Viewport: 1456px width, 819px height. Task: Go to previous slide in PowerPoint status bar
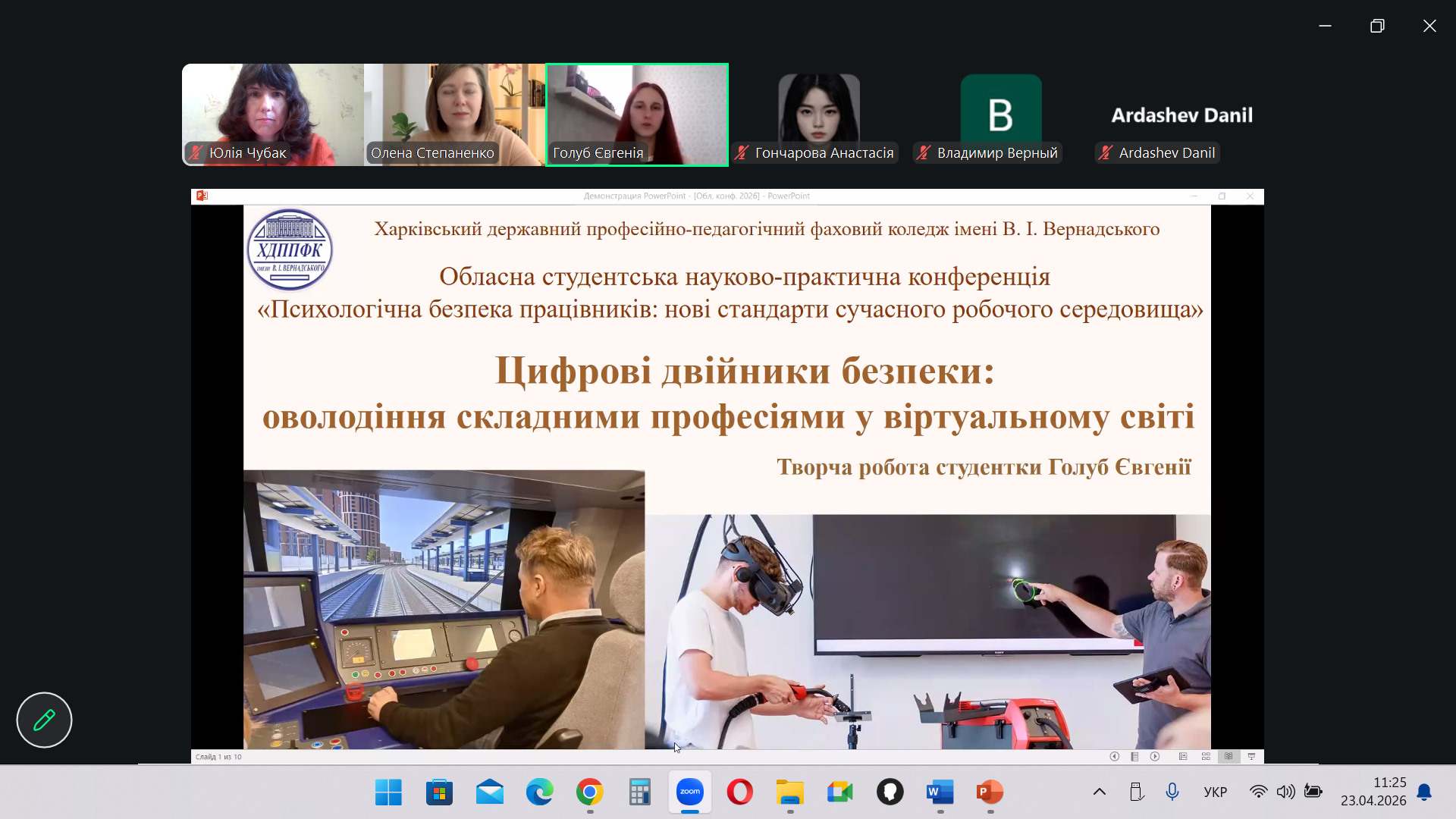[x=1114, y=756]
